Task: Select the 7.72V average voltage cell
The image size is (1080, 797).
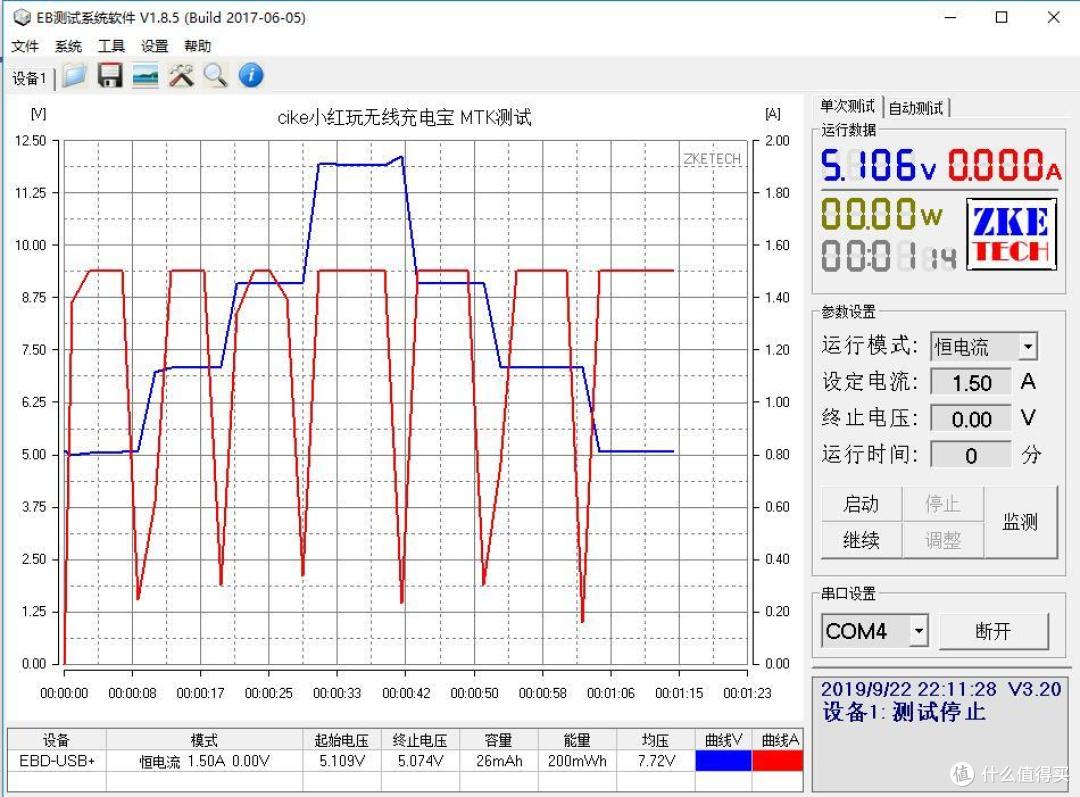Action: [656, 760]
